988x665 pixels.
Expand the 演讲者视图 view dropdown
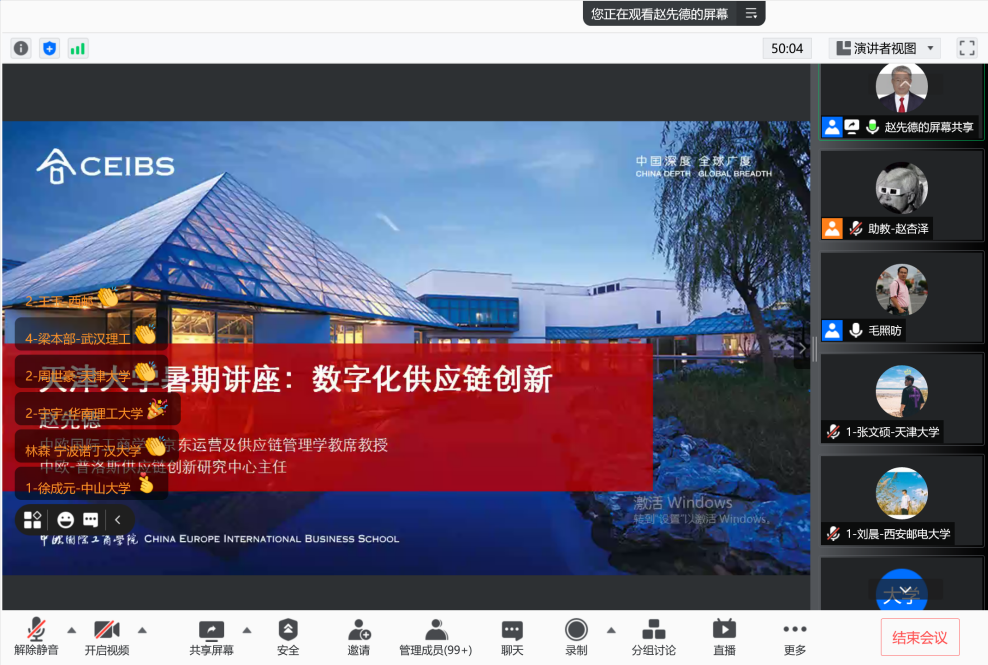point(884,48)
